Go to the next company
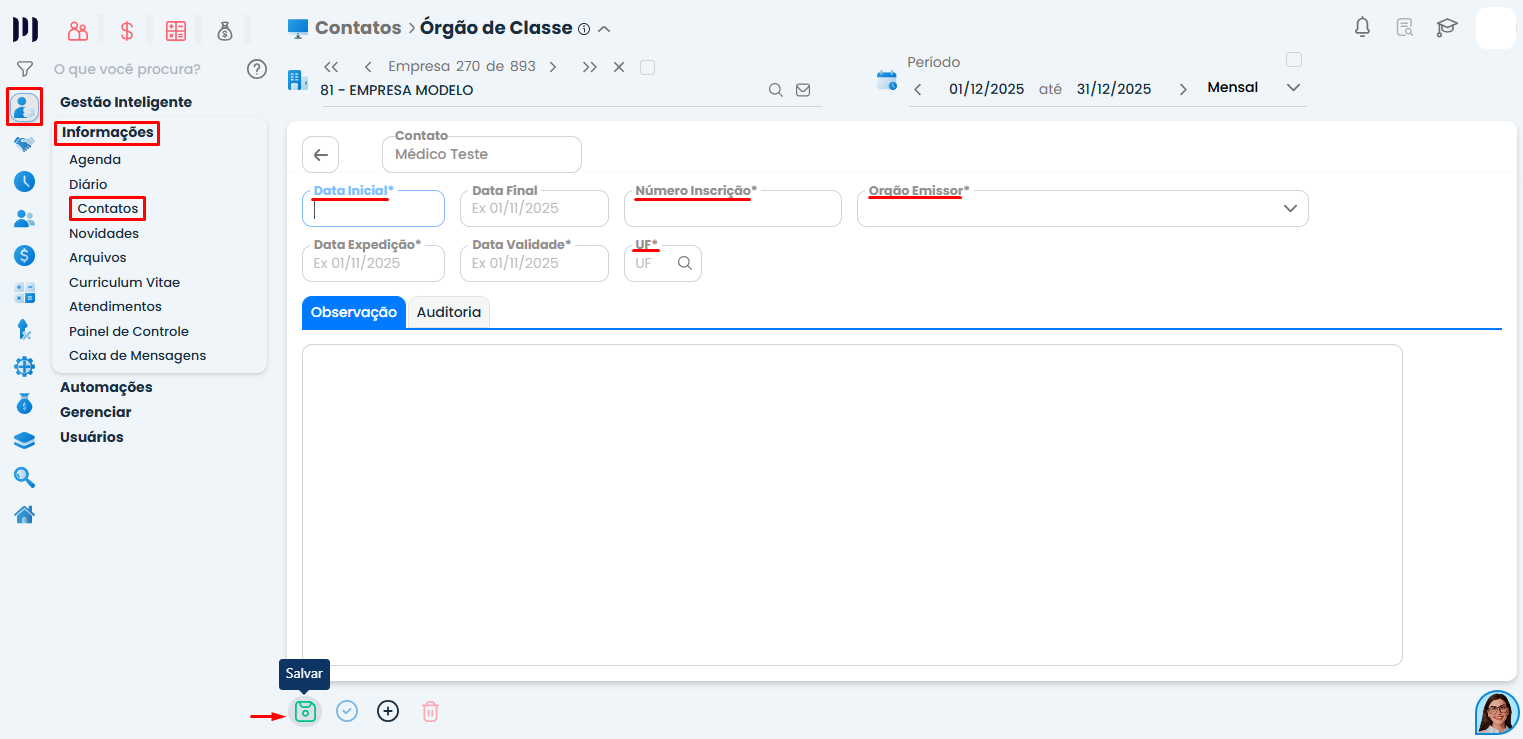This screenshot has width=1523, height=739. coord(553,67)
